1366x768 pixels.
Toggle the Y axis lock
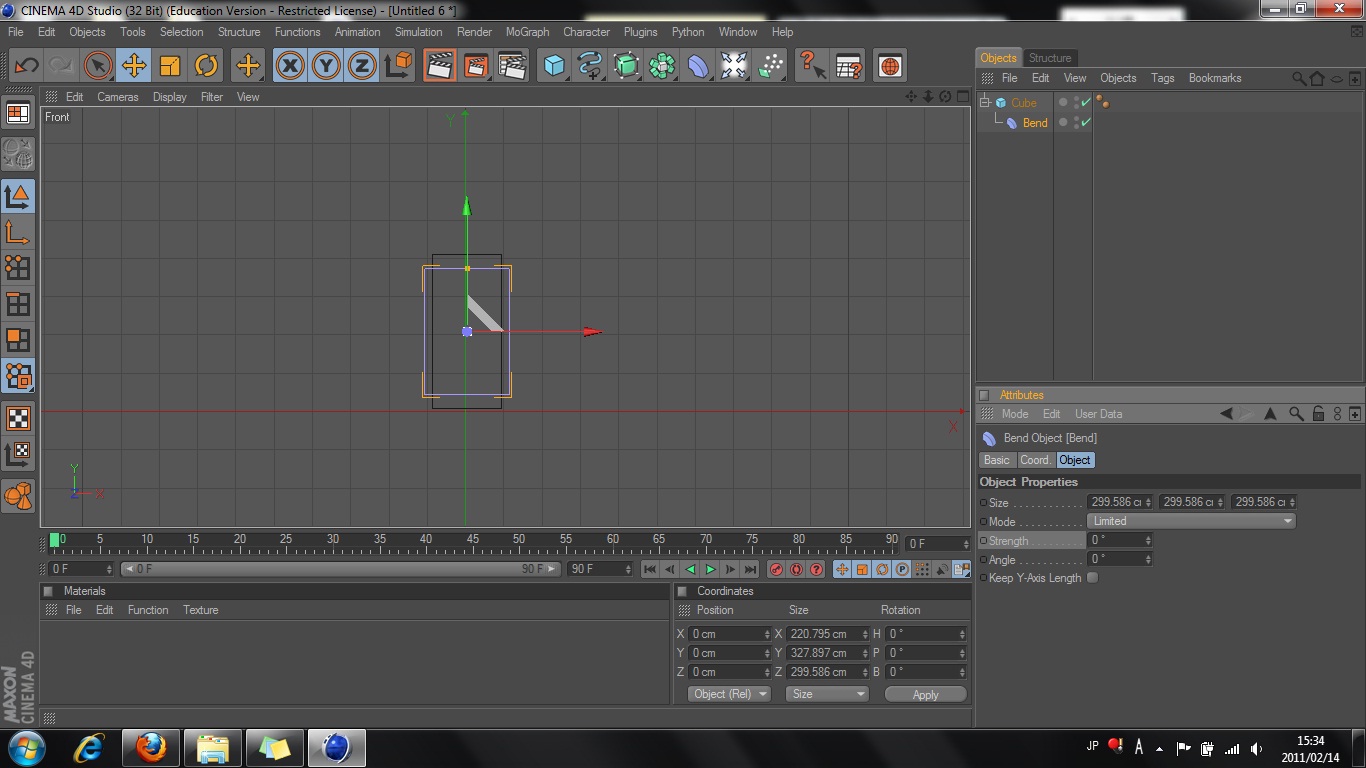[326, 66]
